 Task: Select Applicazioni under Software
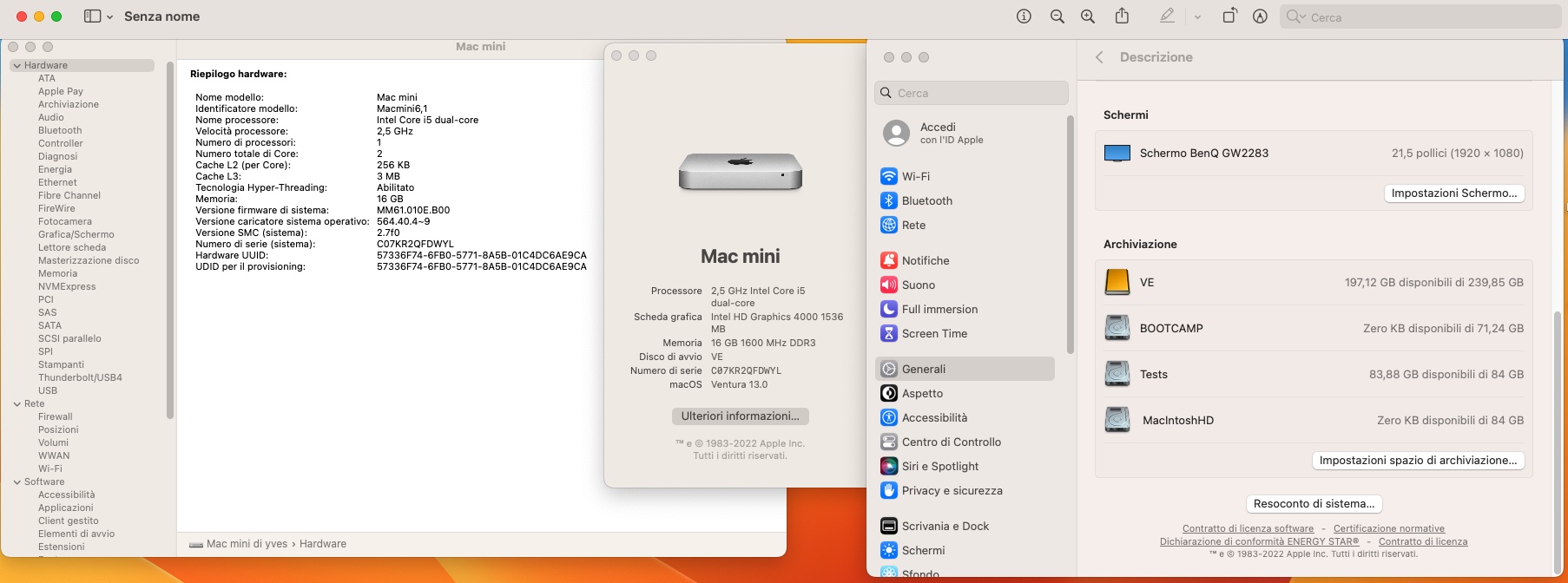click(66, 508)
